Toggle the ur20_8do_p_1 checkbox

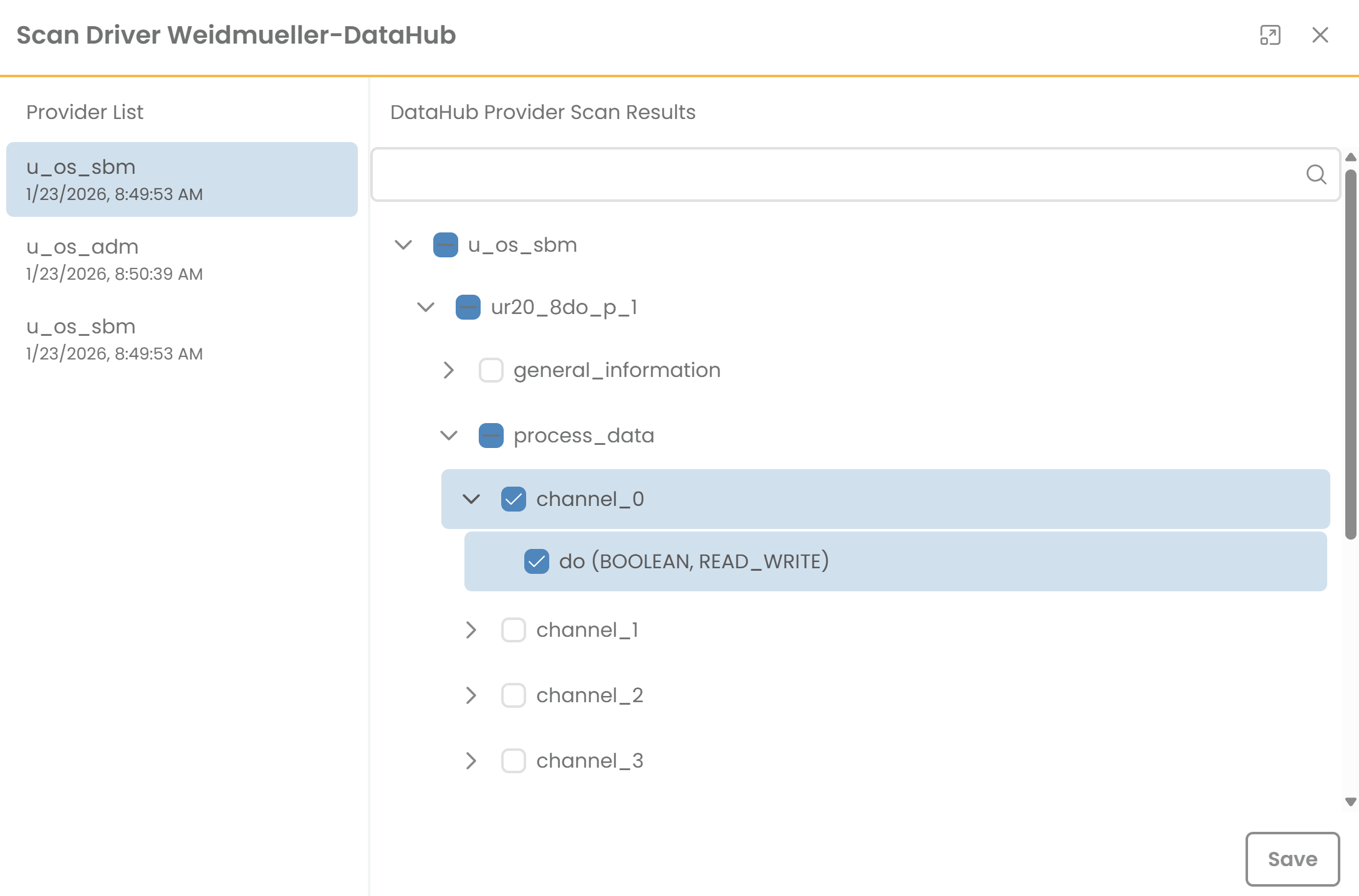point(468,307)
